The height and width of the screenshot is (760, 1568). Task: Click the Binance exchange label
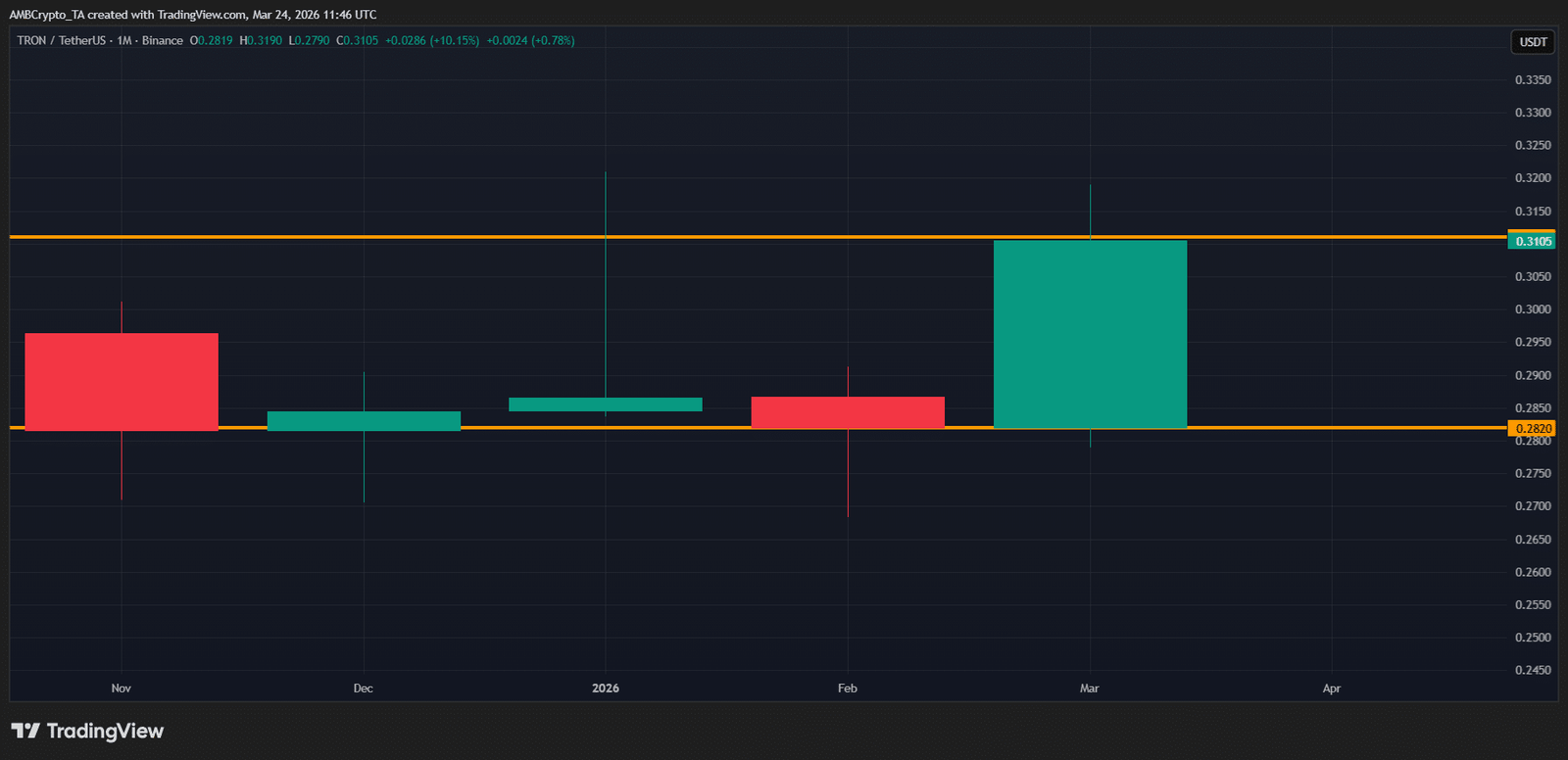coord(162,40)
